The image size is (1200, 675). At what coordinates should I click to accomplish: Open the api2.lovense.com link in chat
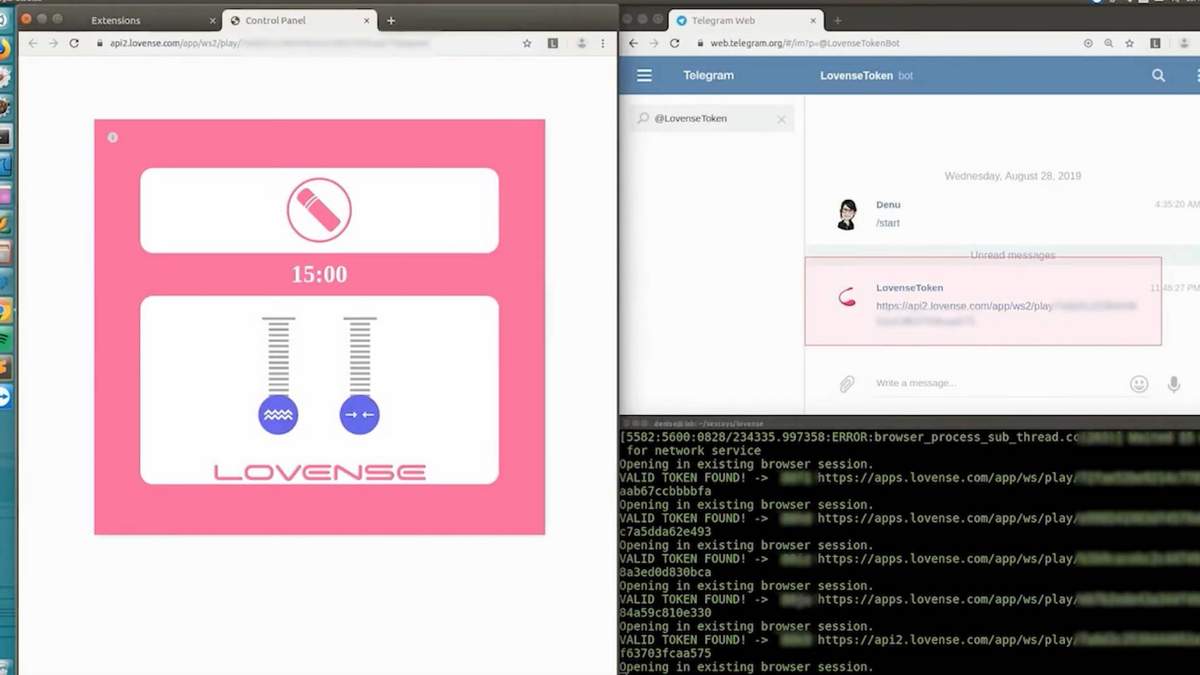(x=1005, y=313)
